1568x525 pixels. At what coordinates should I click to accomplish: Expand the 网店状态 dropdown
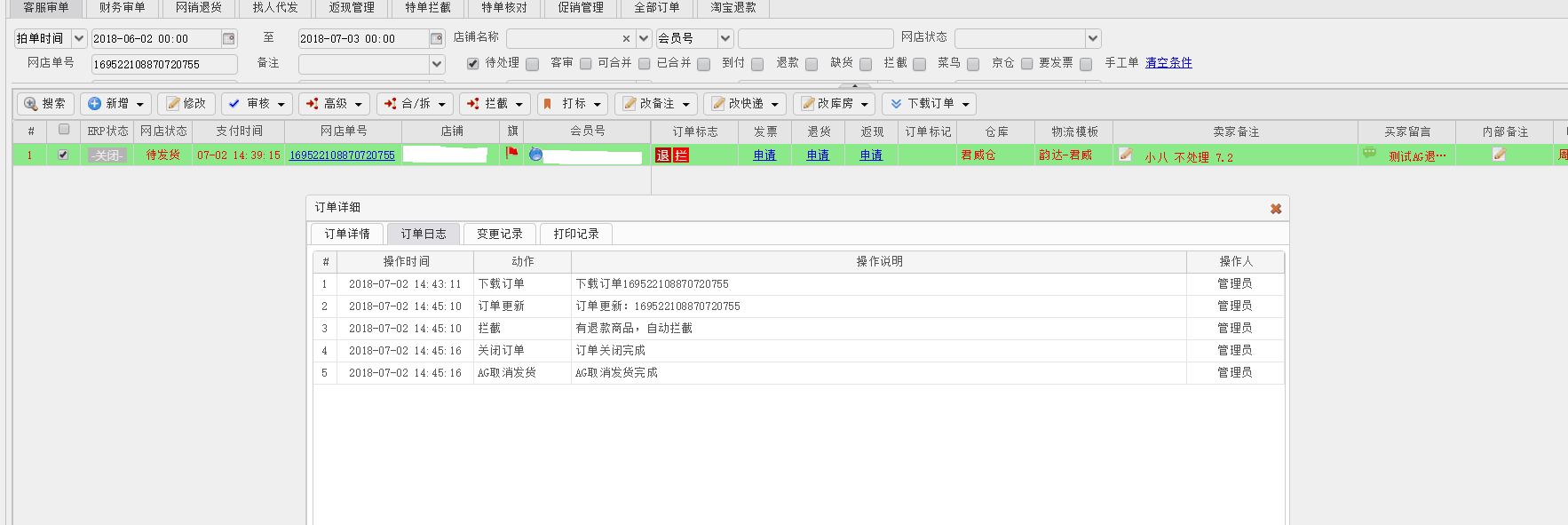tap(1093, 38)
